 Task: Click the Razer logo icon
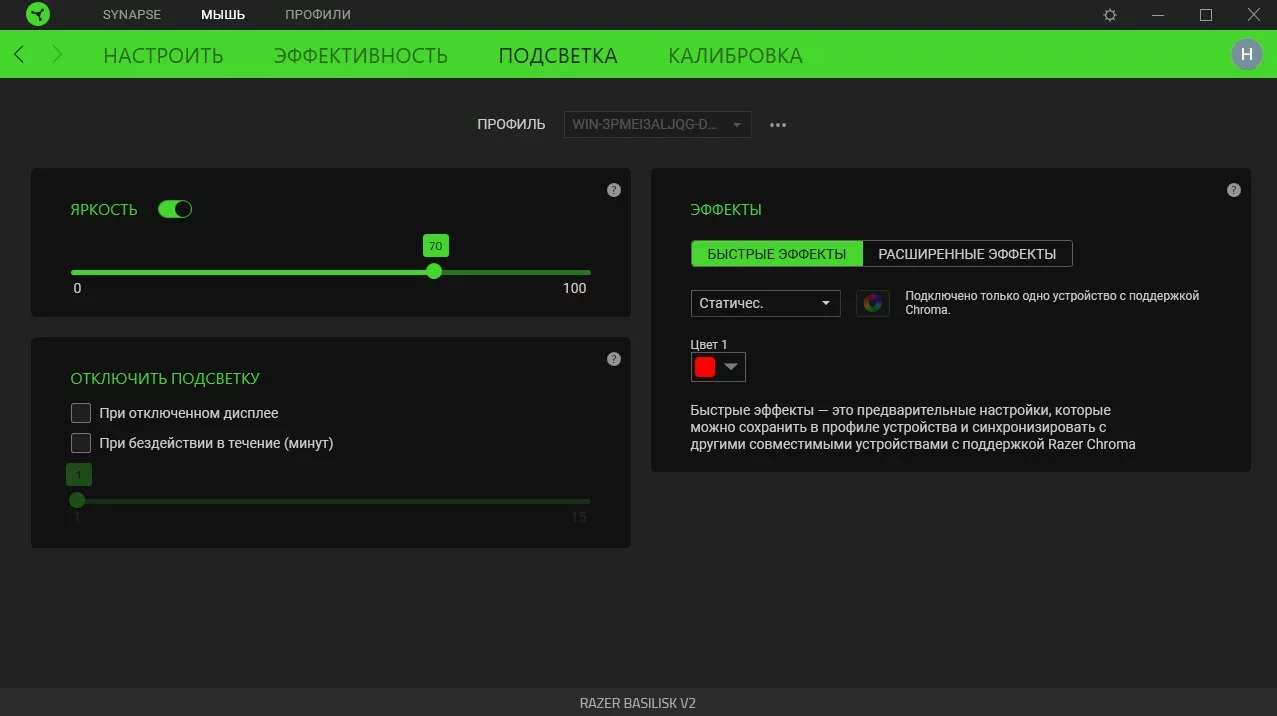click(x=37, y=15)
